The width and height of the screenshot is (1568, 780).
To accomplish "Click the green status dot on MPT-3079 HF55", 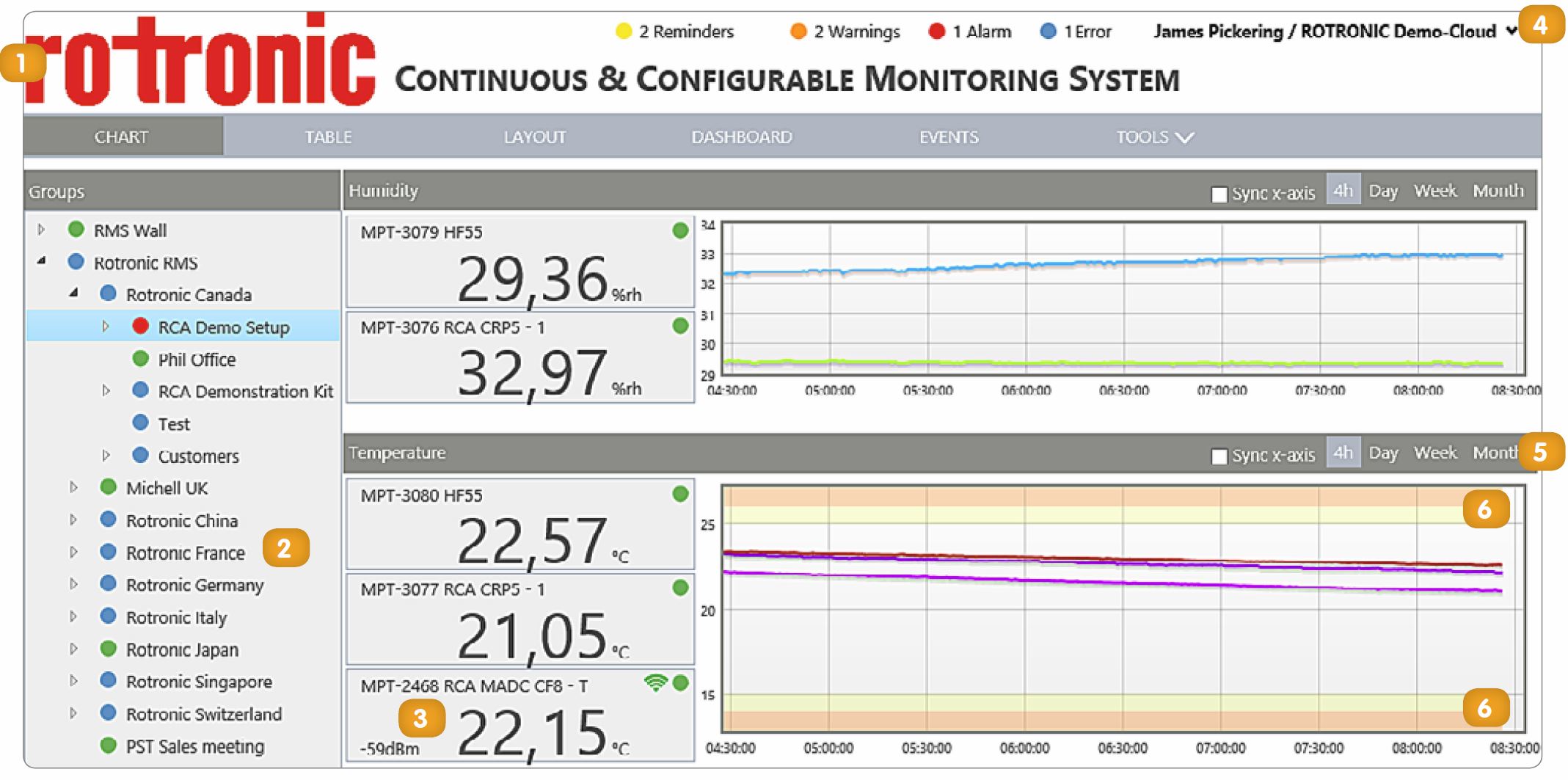I will [x=680, y=230].
